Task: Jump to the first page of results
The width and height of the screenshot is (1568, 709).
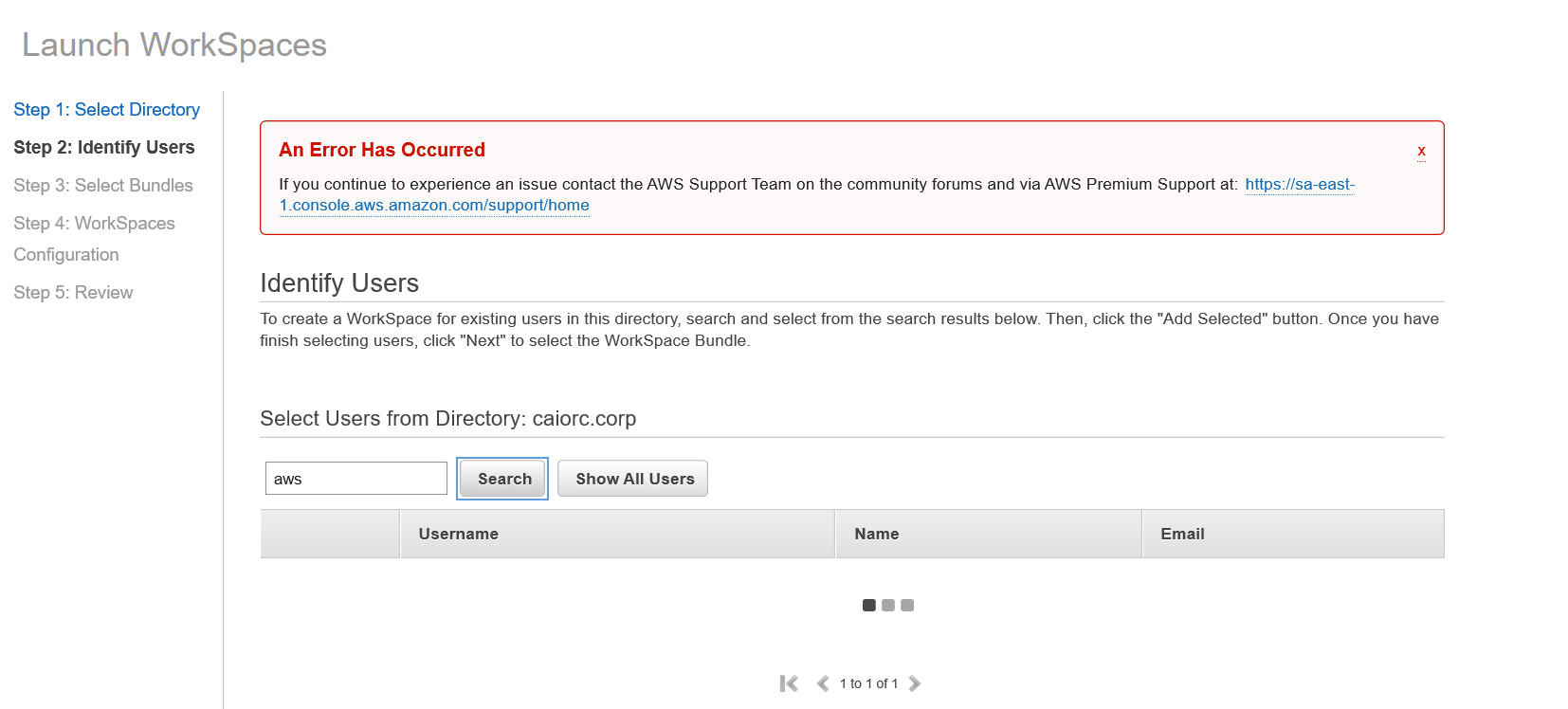Action: [789, 683]
